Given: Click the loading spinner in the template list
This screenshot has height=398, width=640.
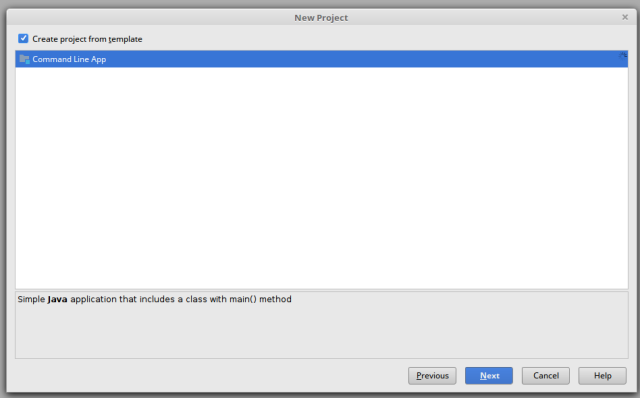Looking at the screenshot, I should [622, 55].
